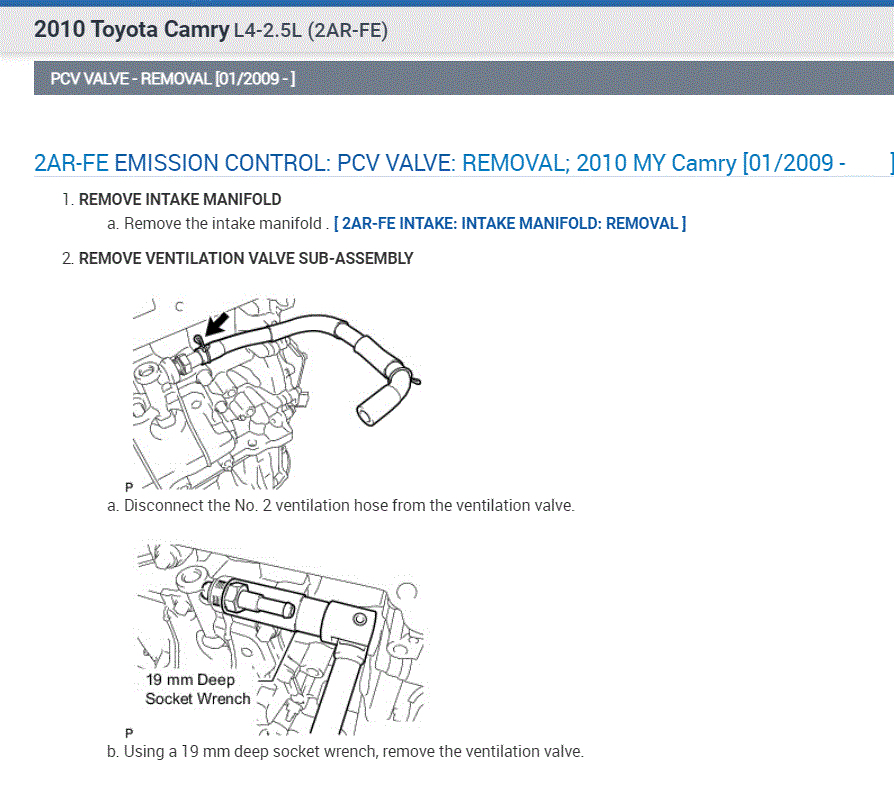Viewport: 894px width, 788px height.
Task: Select the '2010 Toyota Camry' title text
Action: [132, 29]
